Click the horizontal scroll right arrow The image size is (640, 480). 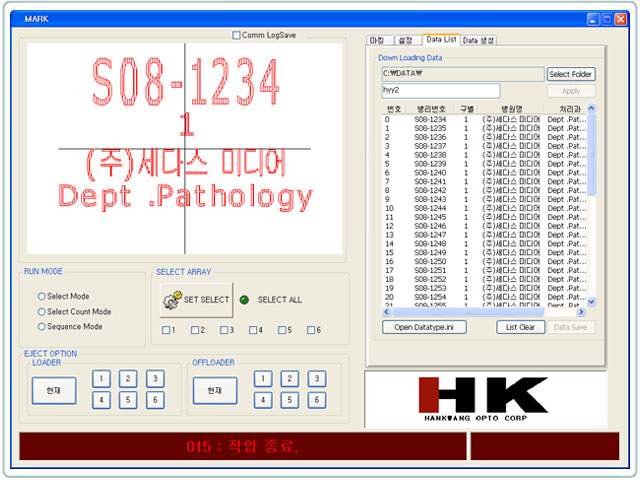(581, 312)
